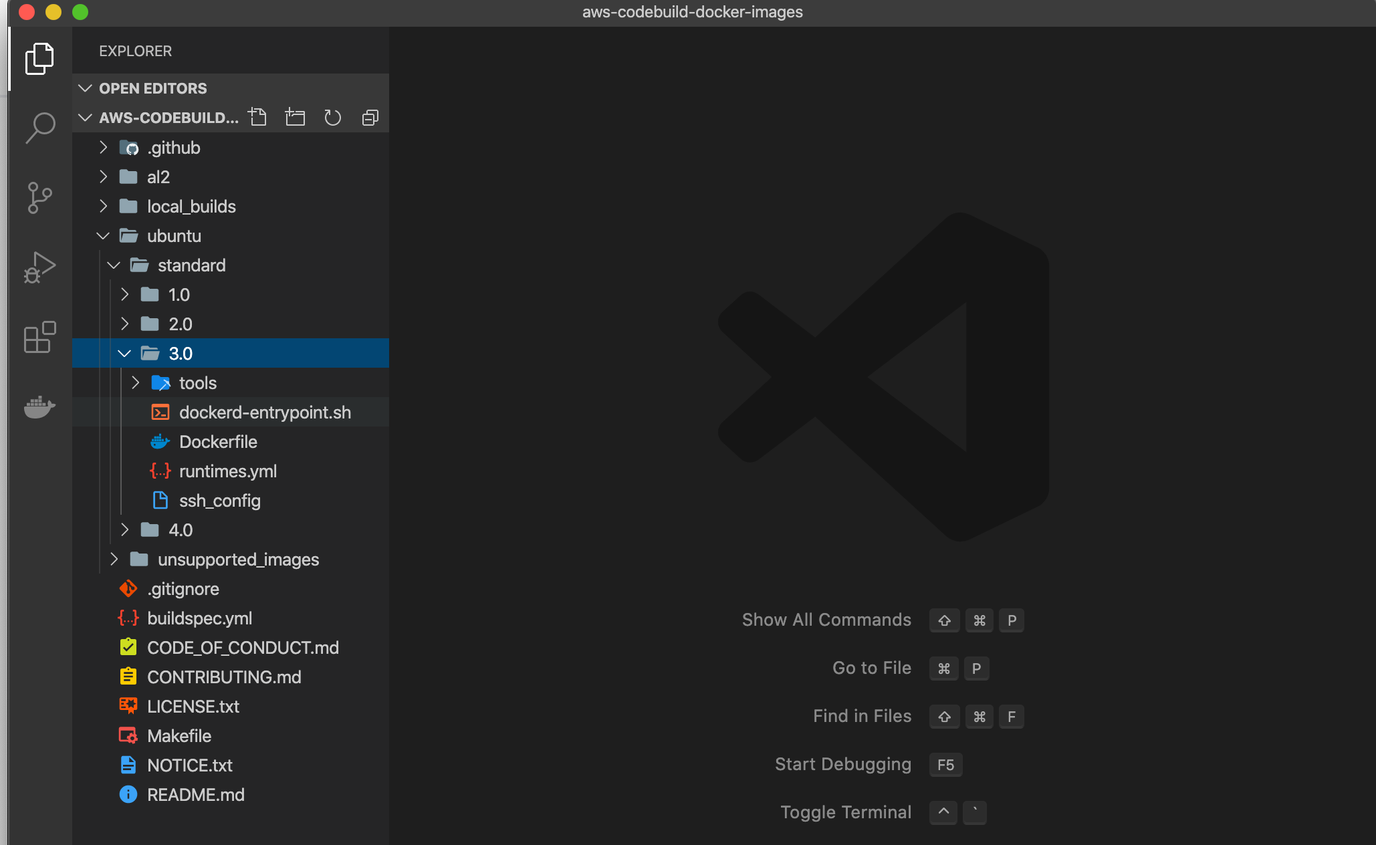Click the file icon beside ssh_config
This screenshot has height=845, width=1376.
[x=160, y=500]
